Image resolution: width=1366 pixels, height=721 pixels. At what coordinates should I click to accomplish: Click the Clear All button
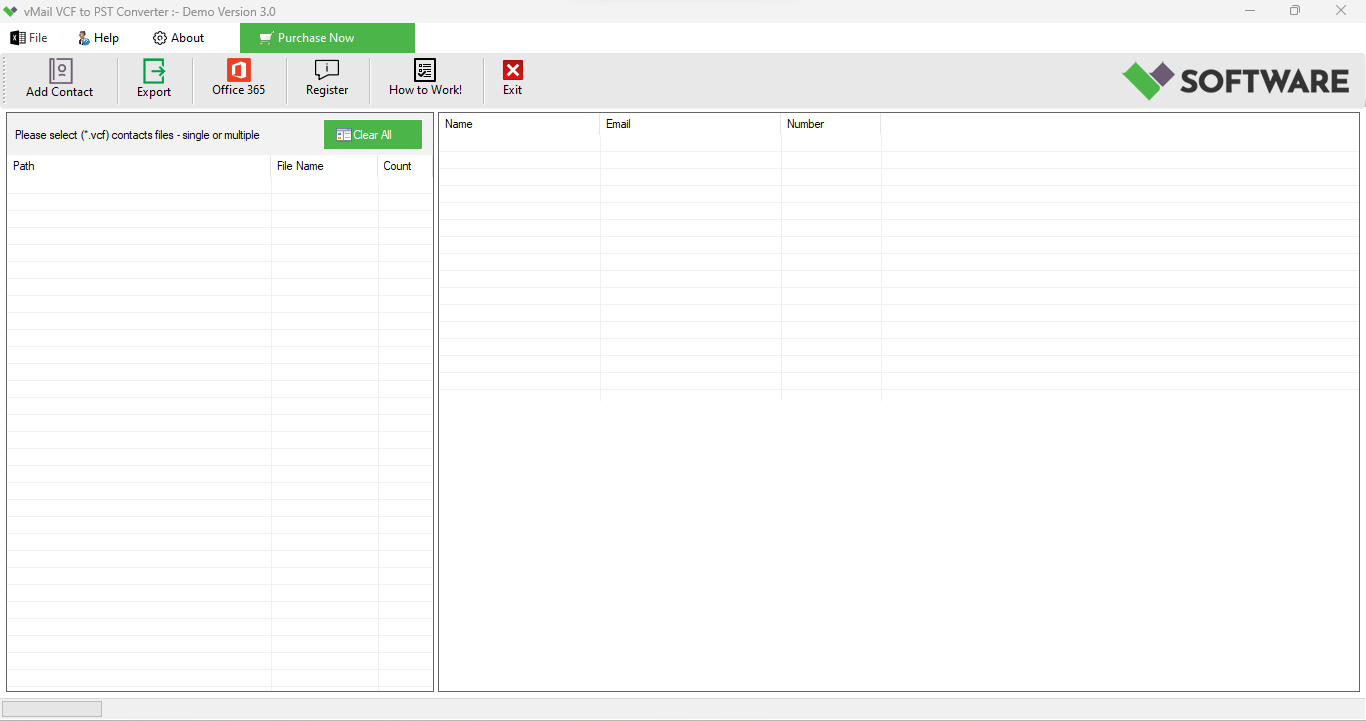tap(373, 135)
